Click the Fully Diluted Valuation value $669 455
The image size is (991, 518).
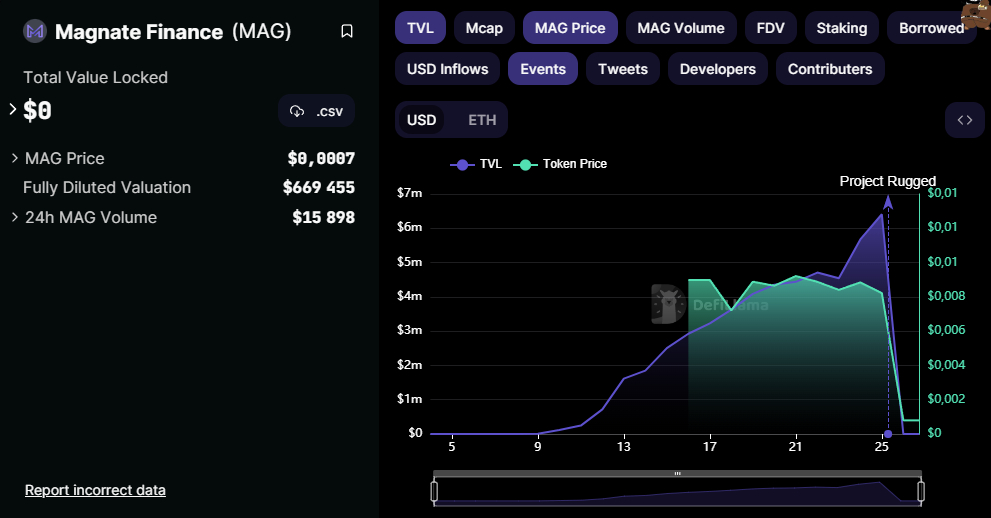tap(319, 188)
